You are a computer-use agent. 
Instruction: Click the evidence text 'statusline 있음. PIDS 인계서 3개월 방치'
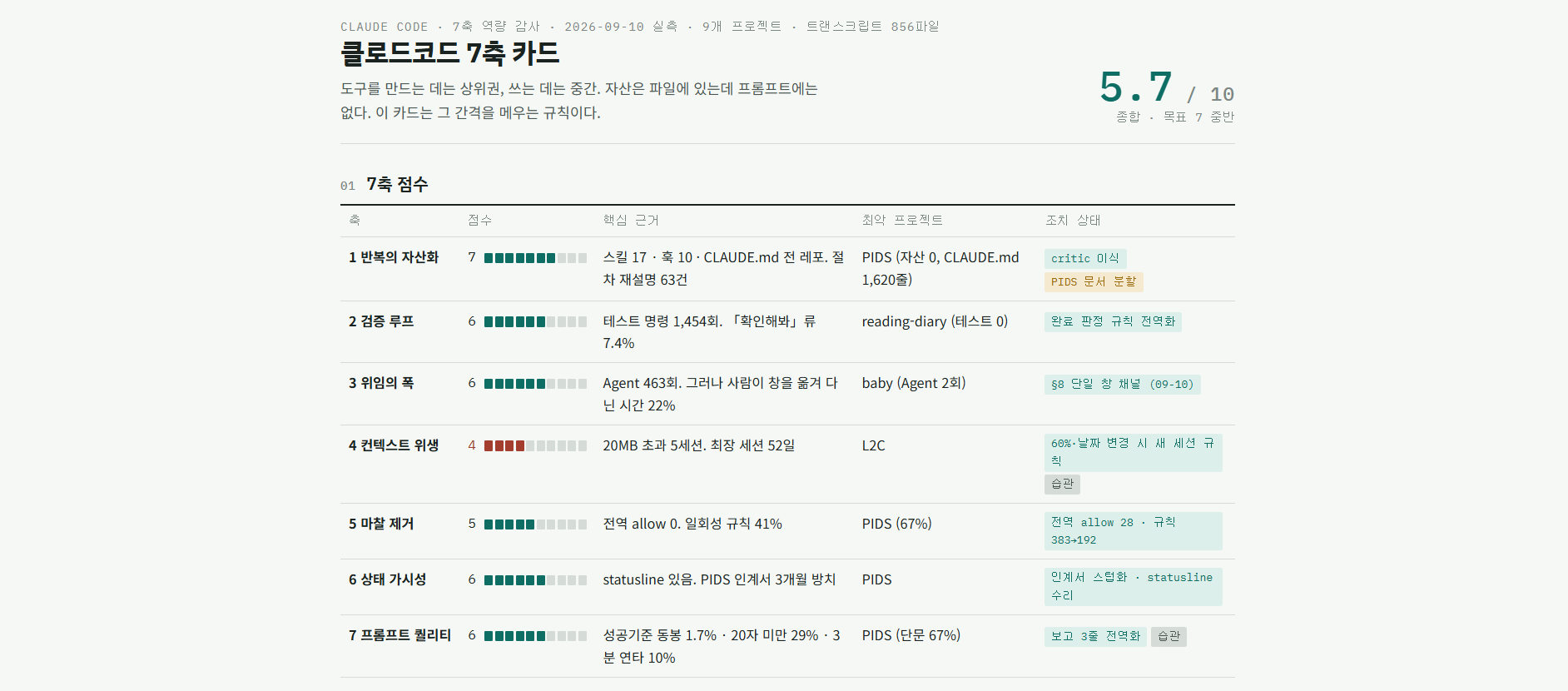719,580
